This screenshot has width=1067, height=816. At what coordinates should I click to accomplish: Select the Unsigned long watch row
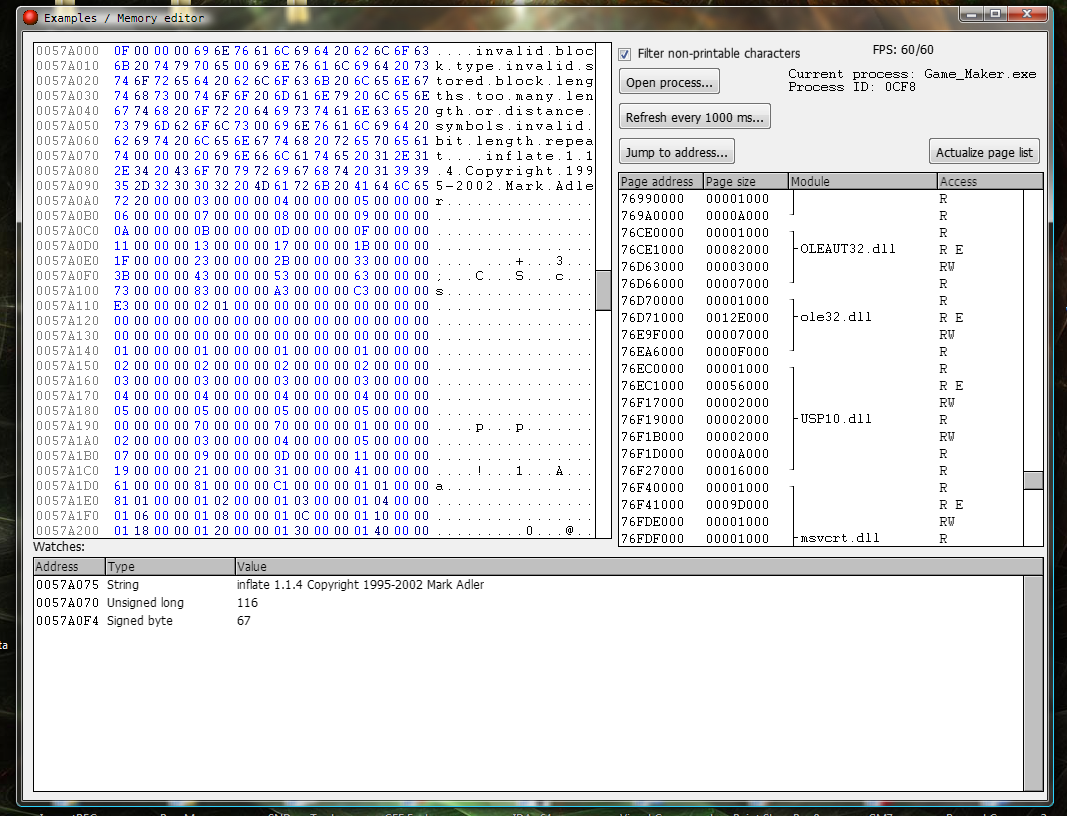[x=146, y=603]
